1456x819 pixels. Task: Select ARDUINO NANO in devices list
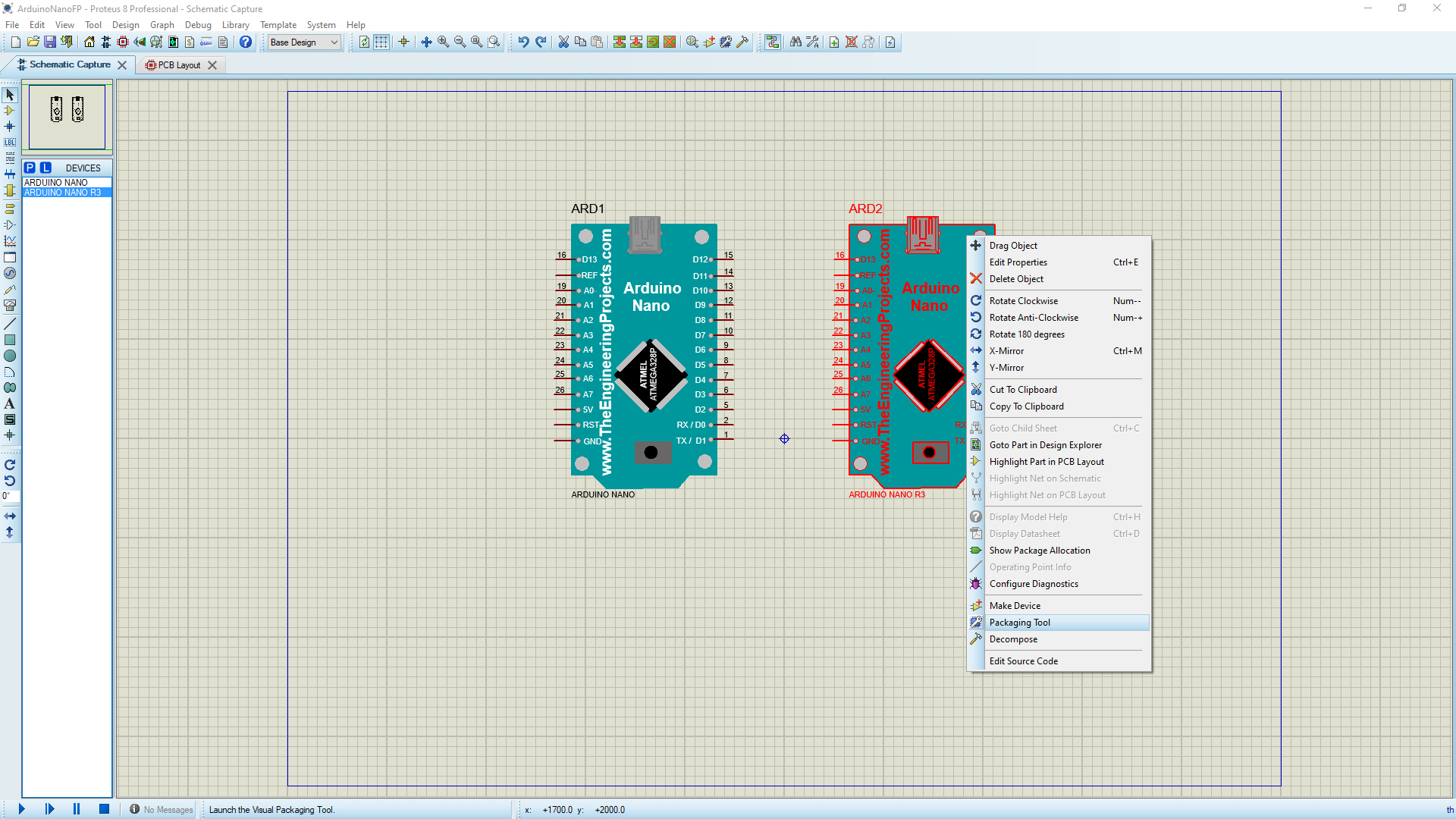(56, 183)
